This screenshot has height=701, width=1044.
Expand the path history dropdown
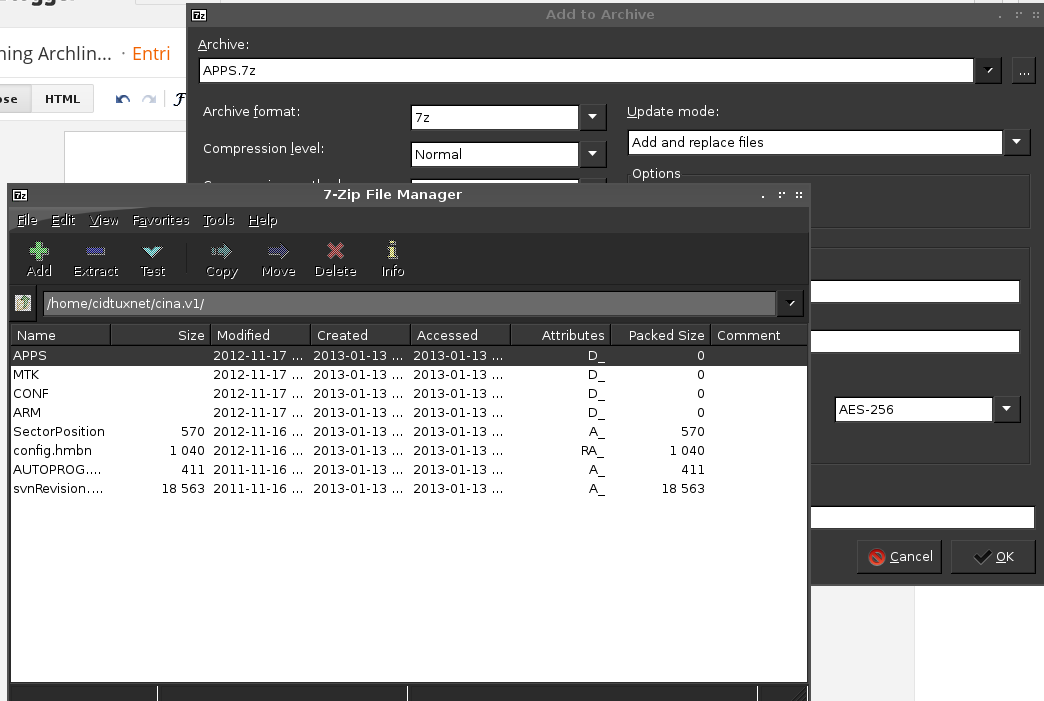[790, 304]
